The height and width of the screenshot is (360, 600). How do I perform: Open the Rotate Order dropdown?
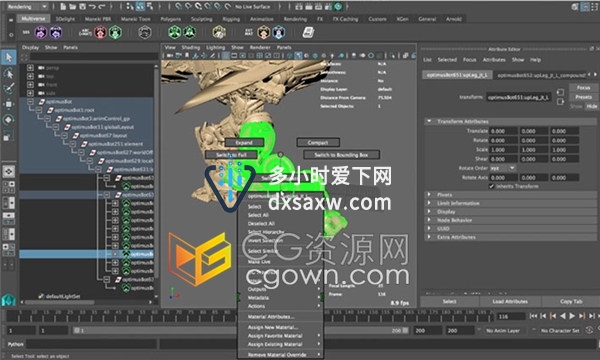pyautogui.click(x=503, y=168)
